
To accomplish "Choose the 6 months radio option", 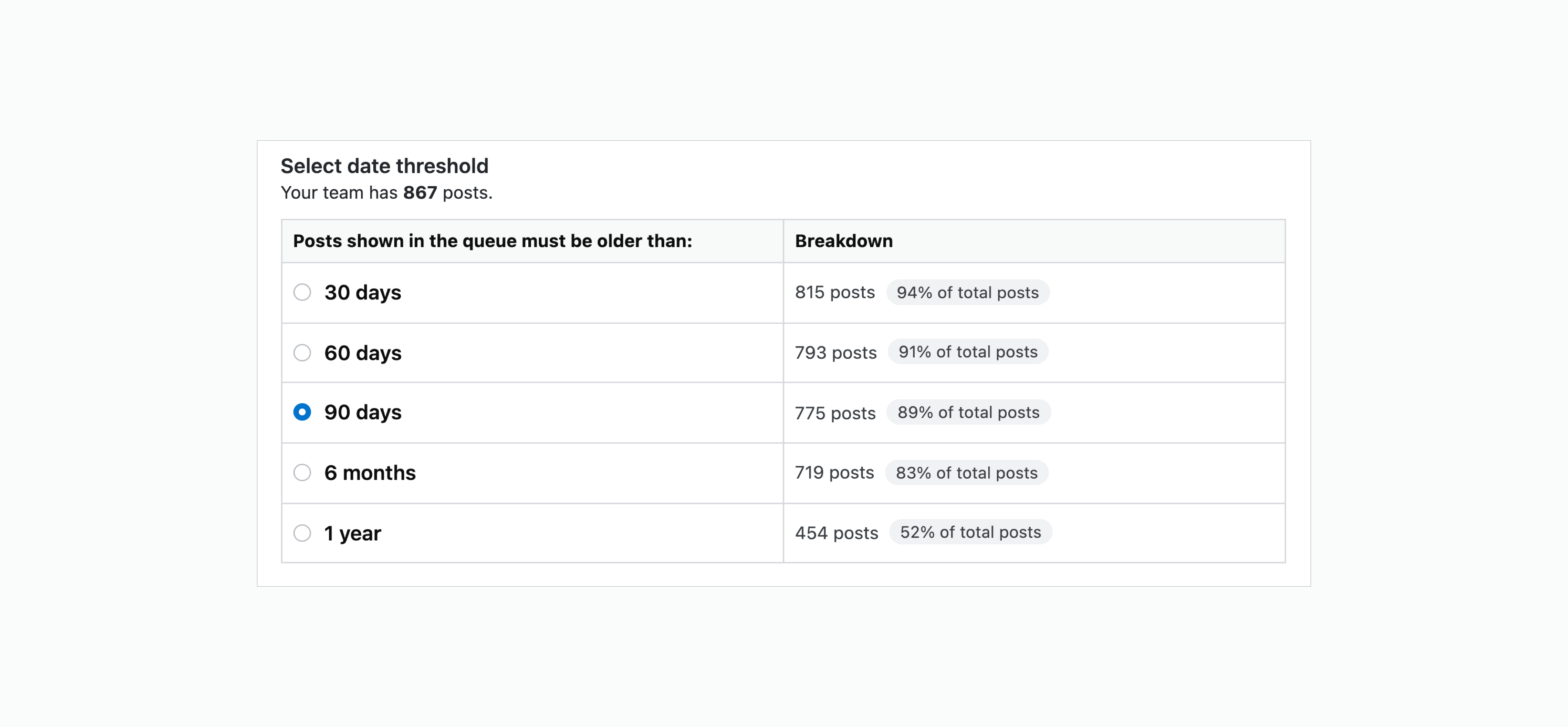I will (302, 472).
